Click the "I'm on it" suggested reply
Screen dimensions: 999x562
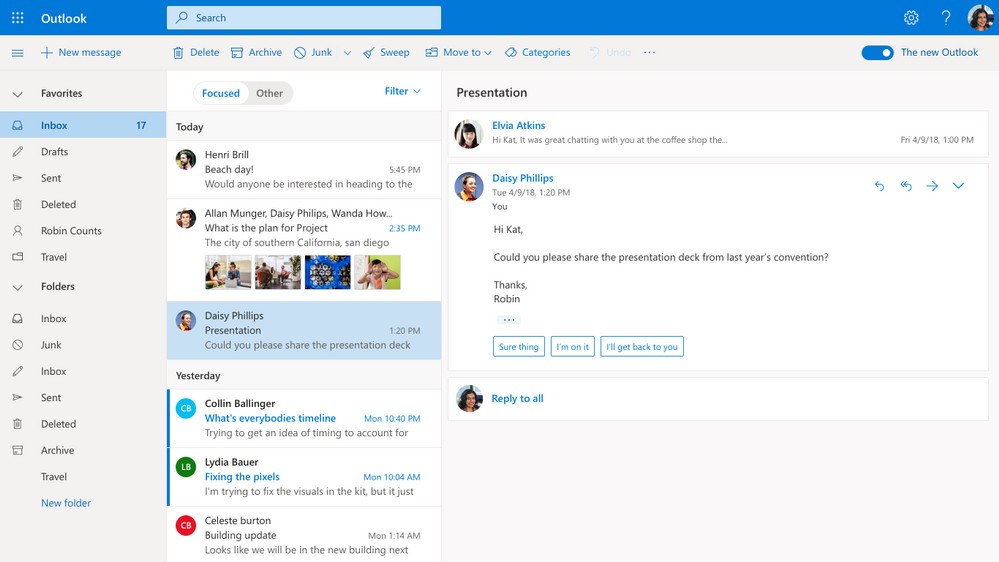click(573, 347)
